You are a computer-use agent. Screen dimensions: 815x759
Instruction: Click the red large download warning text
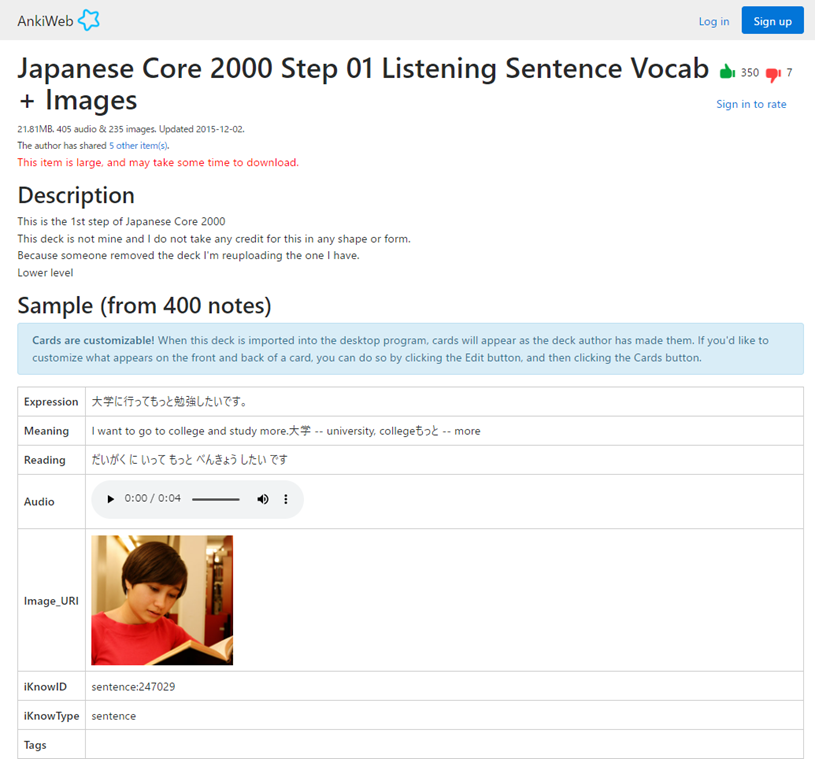point(158,162)
